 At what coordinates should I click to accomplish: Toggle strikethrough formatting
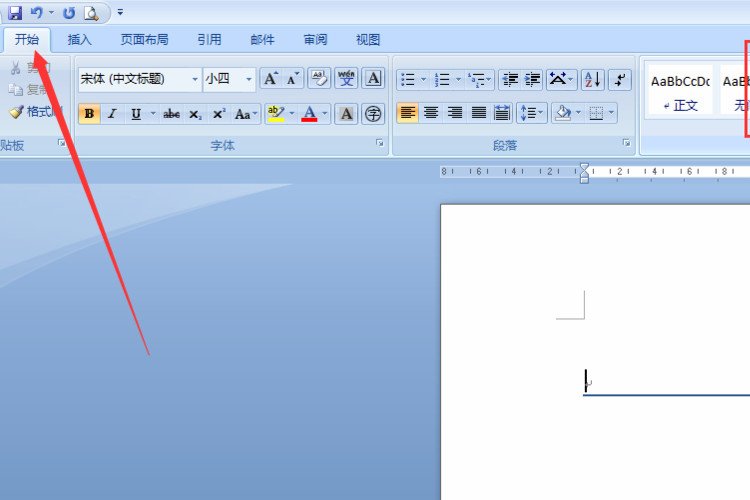[x=172, y=114]
